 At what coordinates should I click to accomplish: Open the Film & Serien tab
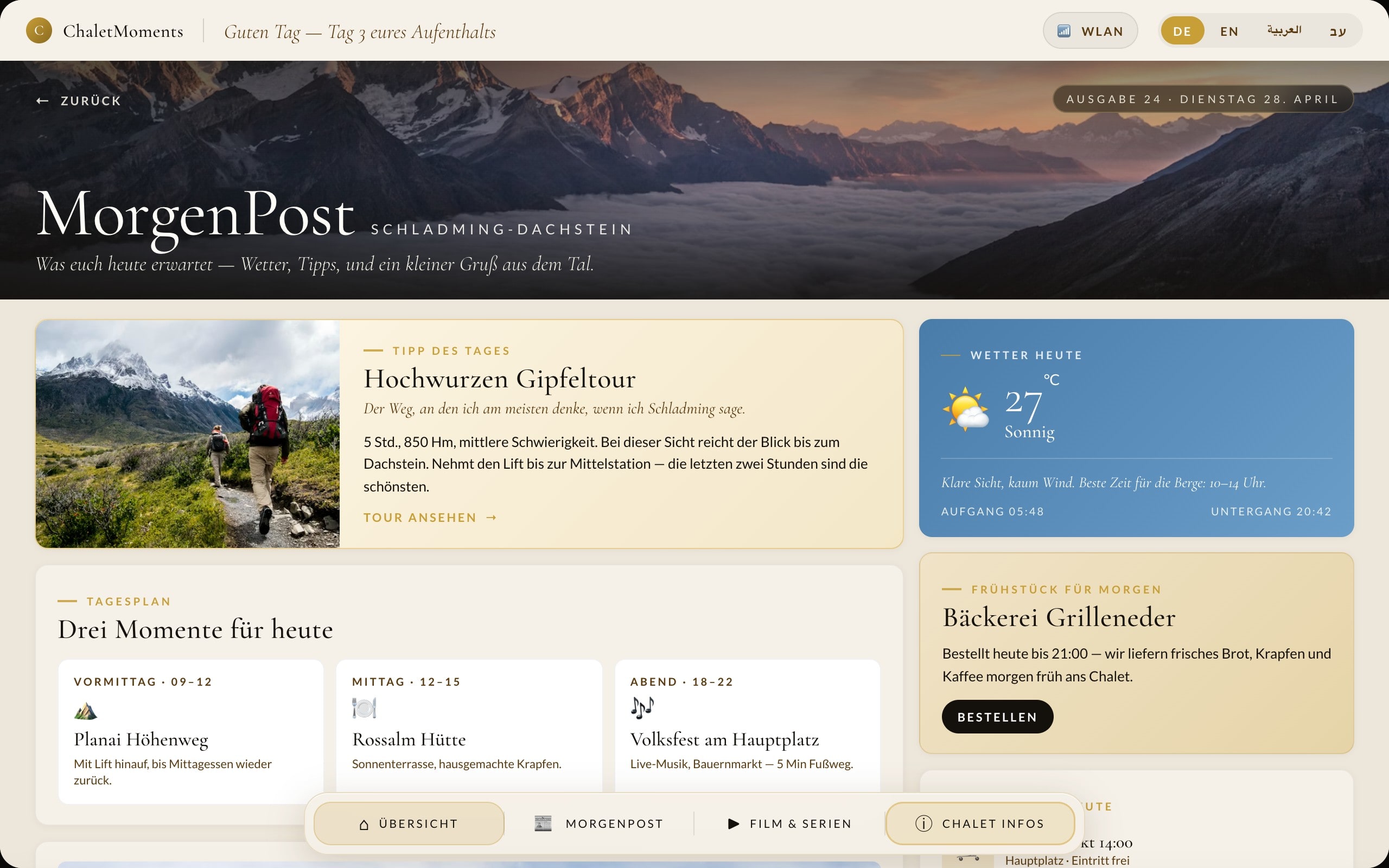(x=790, y=824)
